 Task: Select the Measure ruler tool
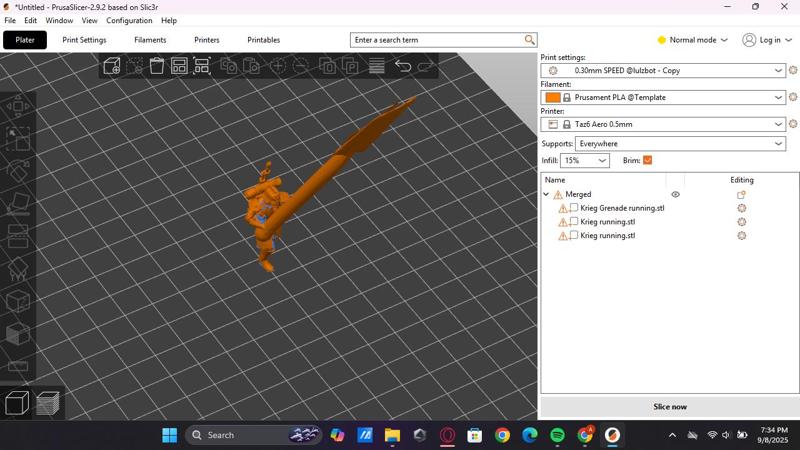pos(18,366)
